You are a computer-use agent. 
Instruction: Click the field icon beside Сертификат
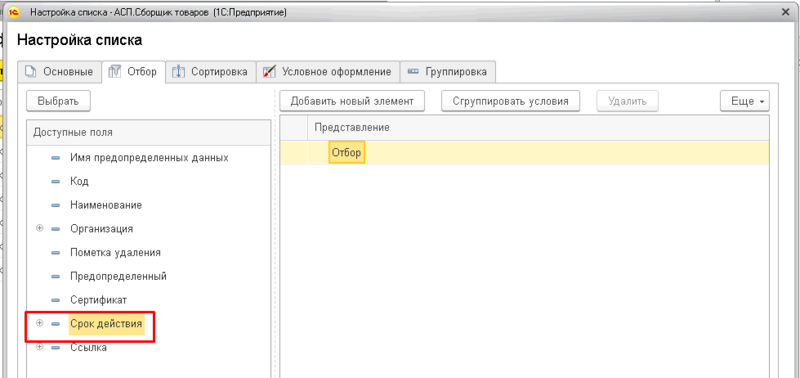point(56,300)
